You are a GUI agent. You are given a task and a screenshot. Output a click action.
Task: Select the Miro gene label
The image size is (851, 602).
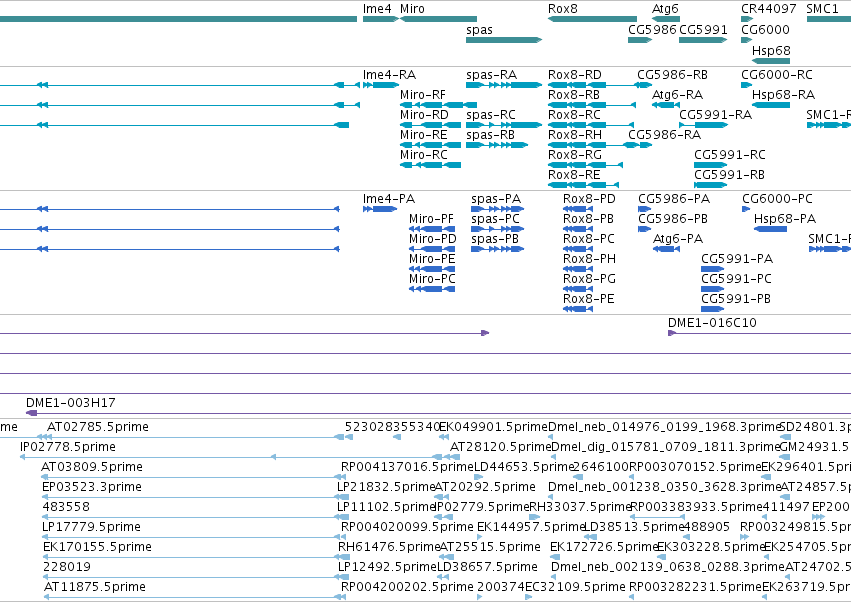412,9
